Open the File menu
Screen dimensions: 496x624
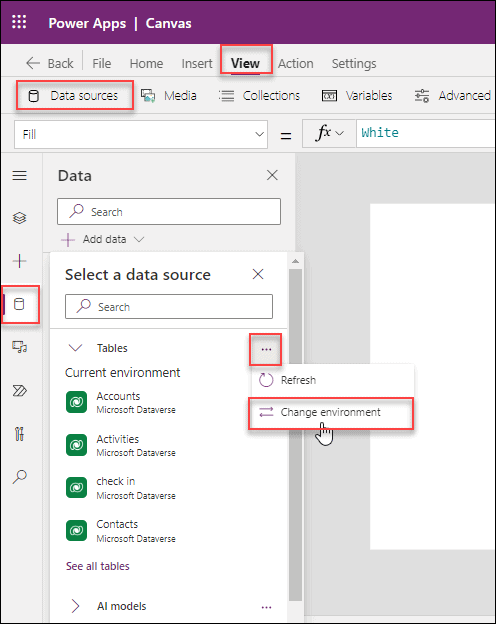tap(102, 63)
